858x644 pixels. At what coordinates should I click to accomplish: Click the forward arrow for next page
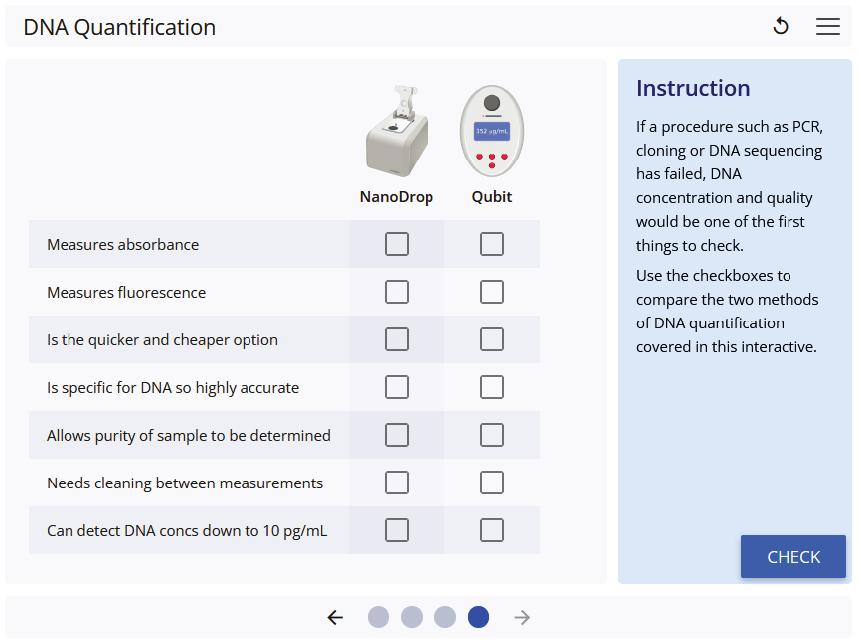522,617
